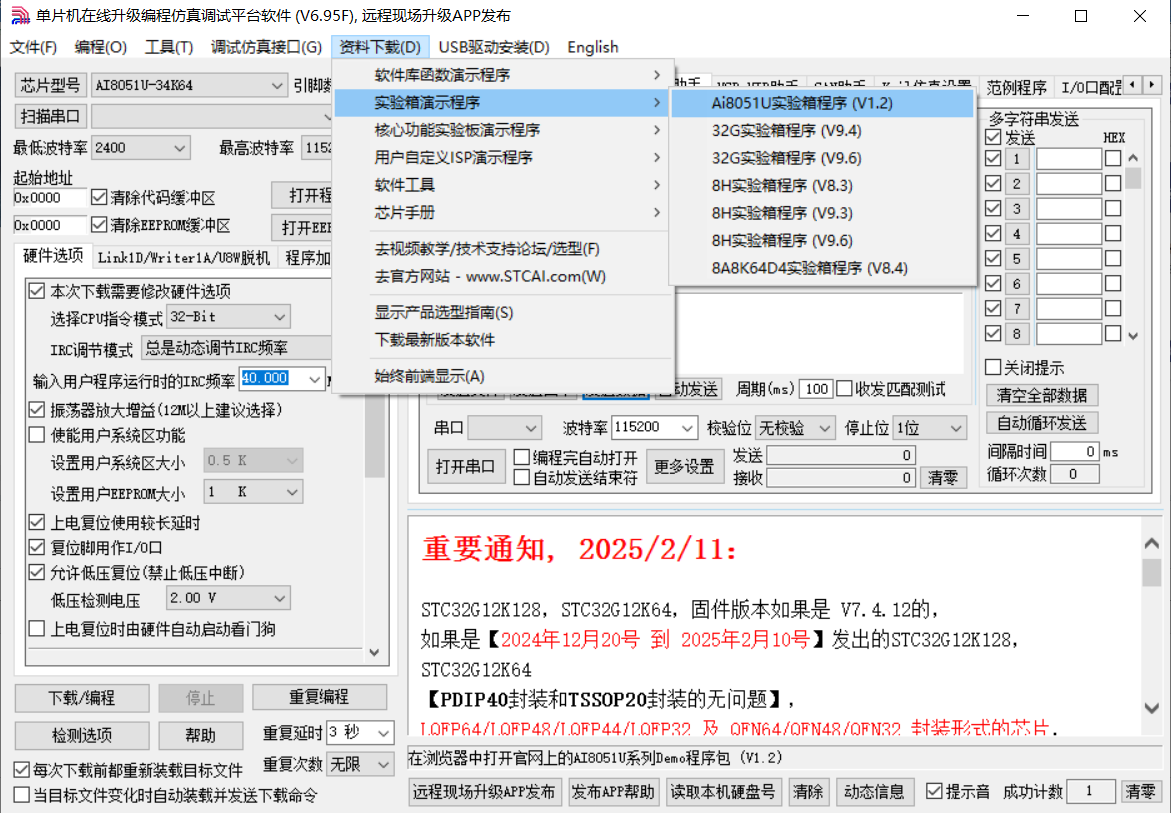1171x813 pixels.
Task: Toggle 复位脚用作I/O口 checkbox
Action: pyautogui.click(x=36, y=547)
